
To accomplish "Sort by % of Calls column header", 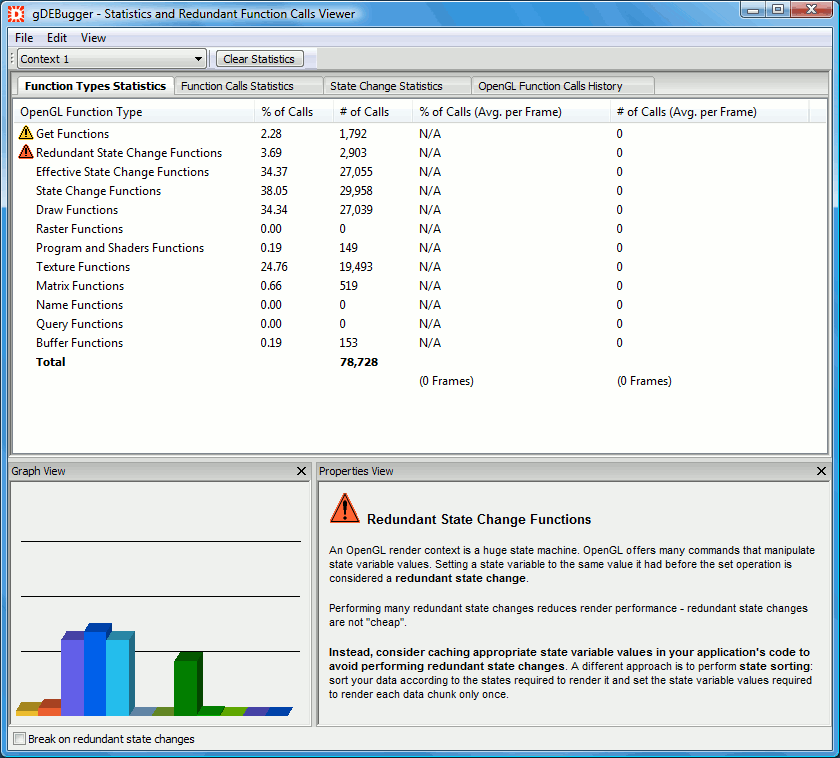I will click(287, 112).
